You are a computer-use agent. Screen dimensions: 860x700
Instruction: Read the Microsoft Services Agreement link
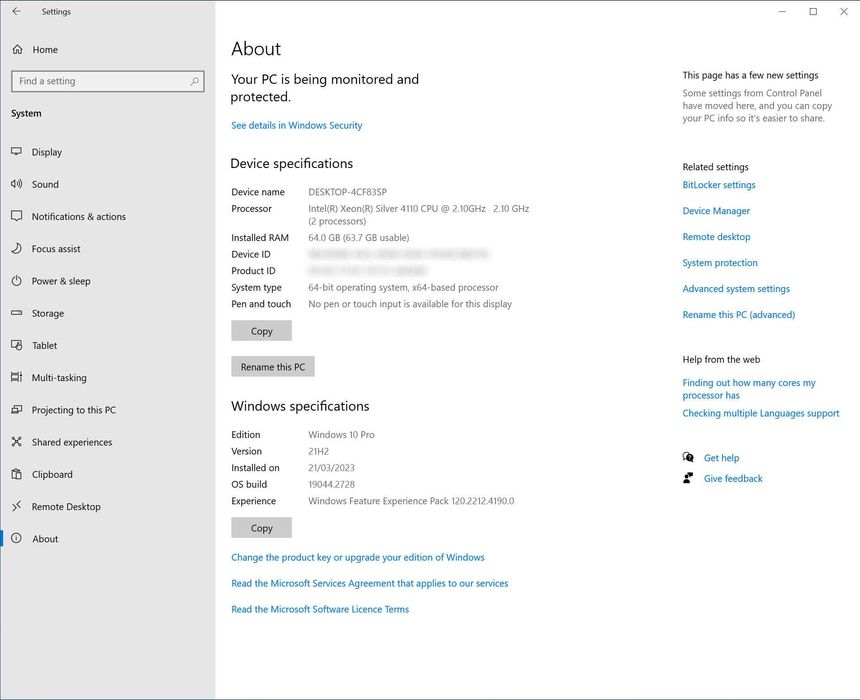pyautogui.click(x=370, y=583)
